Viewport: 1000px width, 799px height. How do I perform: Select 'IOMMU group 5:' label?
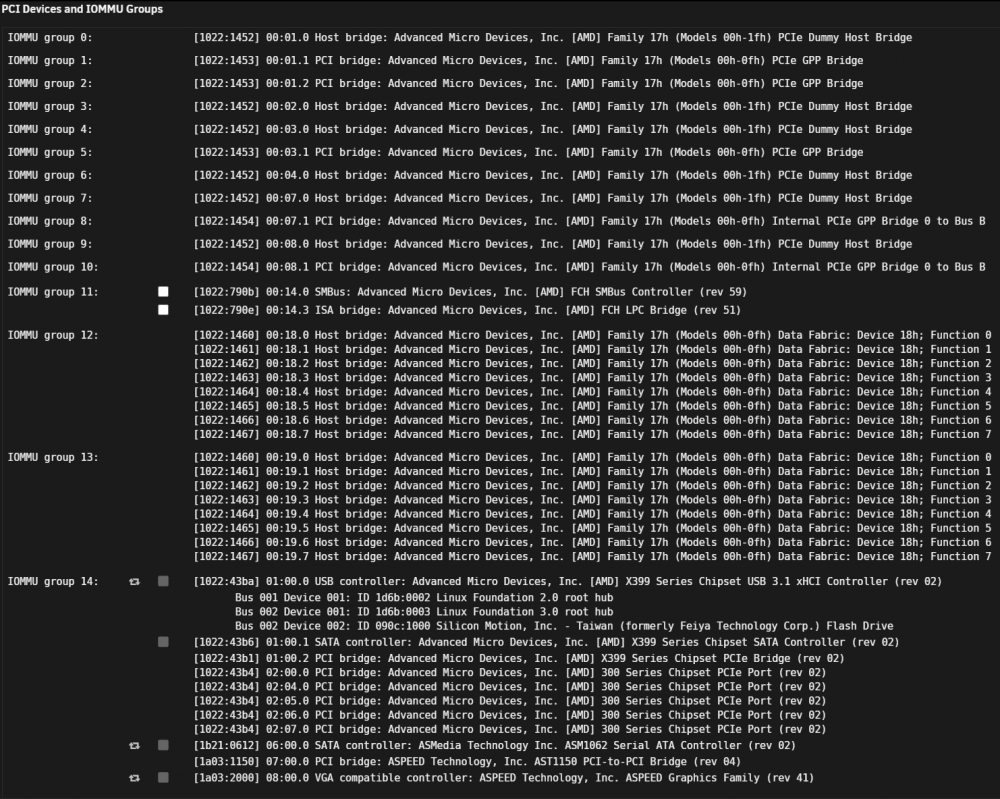(x=50, y=152)
